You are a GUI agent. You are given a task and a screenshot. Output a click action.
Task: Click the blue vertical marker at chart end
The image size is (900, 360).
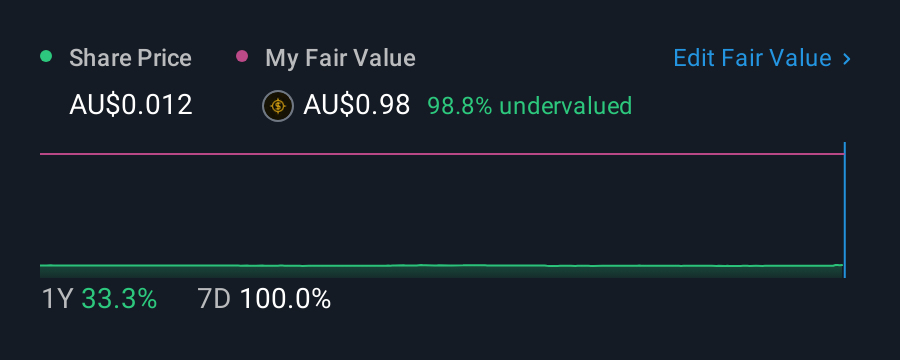click(845, 210)
